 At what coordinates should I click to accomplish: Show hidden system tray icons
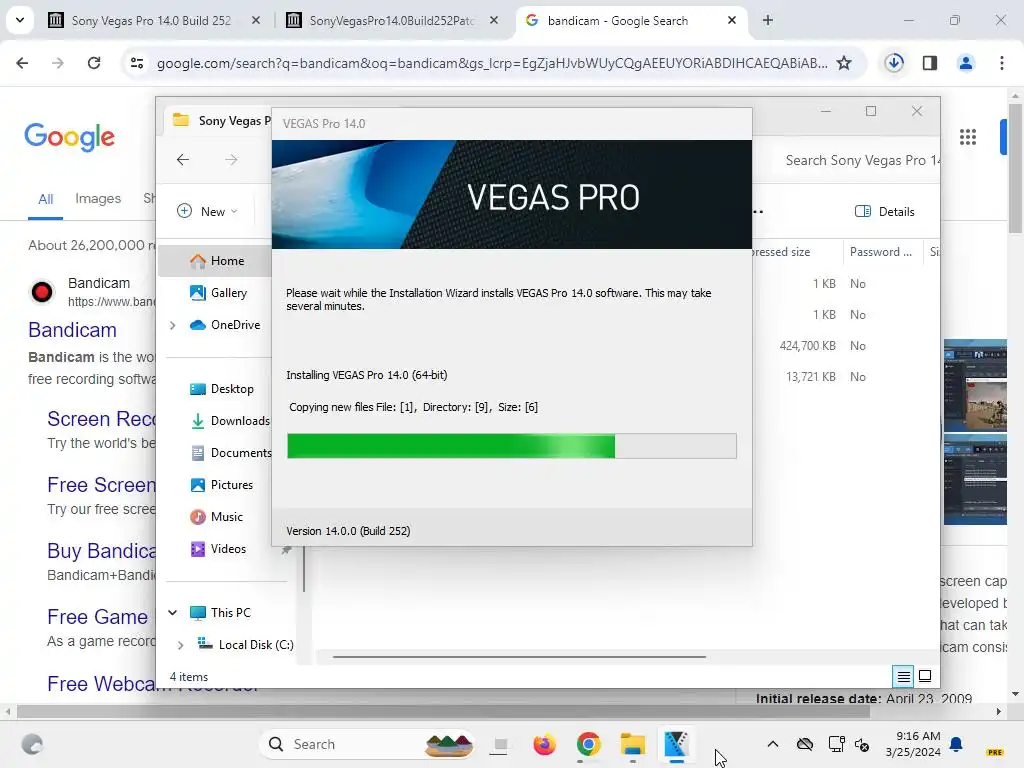coord(773,744)
